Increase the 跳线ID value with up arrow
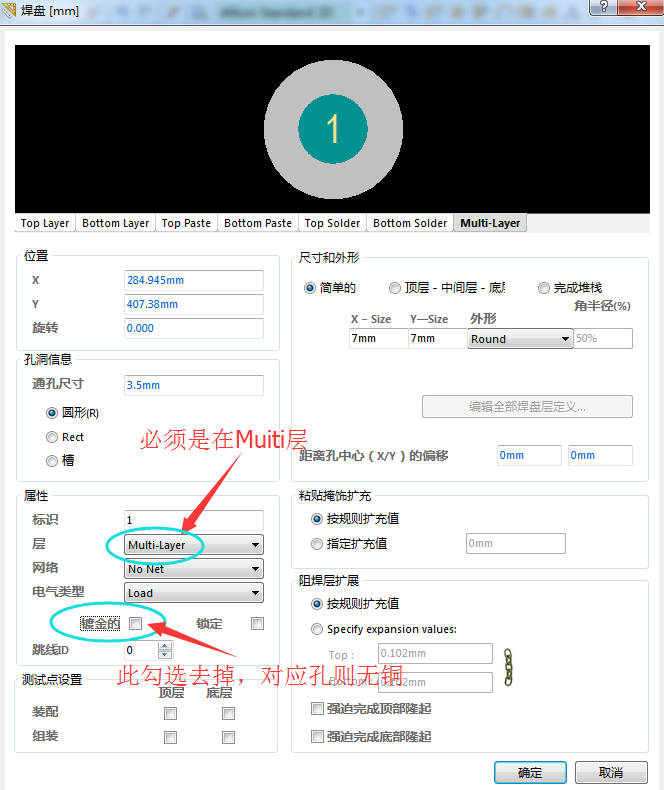The image size is (664, 790). [165, 645]
